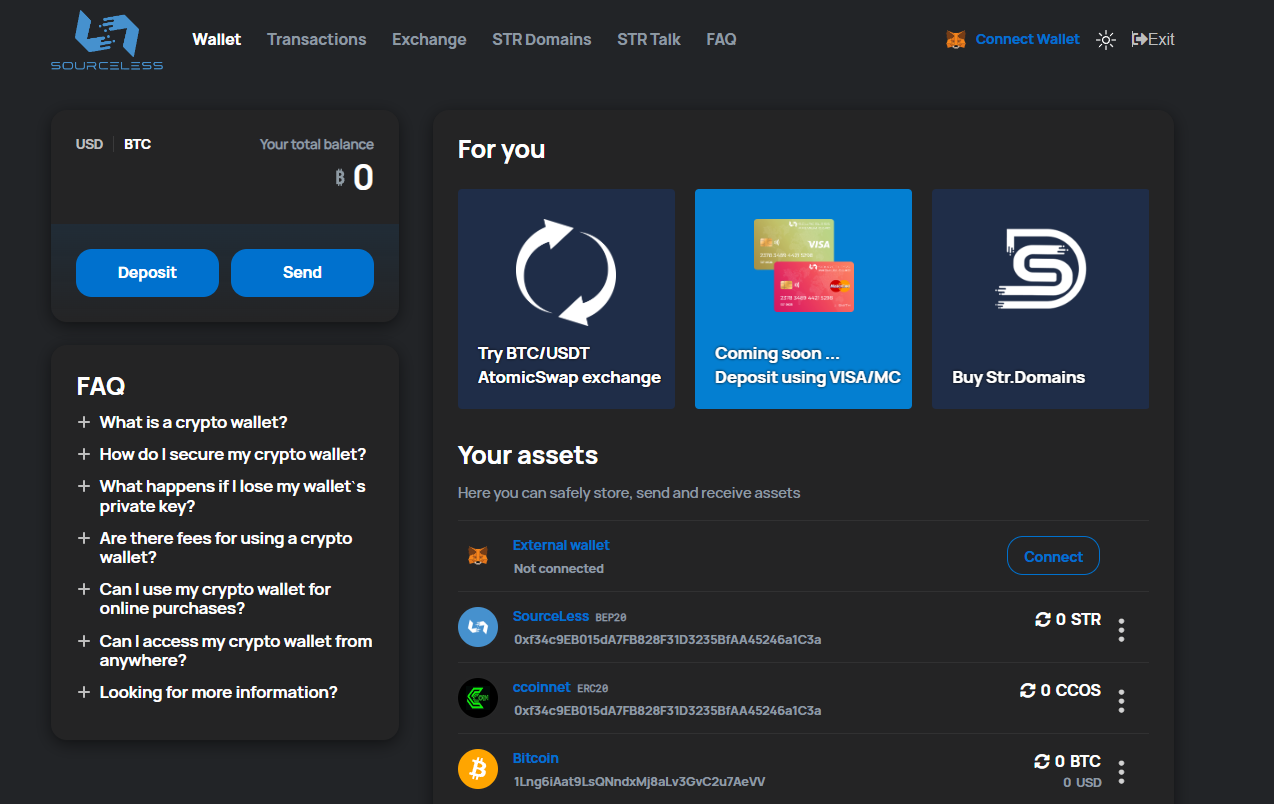This screenshot has width=1274, height=804.
Task: Open the Bitcoin asset link
Action: pyautogui.click(x=536, y=758)
